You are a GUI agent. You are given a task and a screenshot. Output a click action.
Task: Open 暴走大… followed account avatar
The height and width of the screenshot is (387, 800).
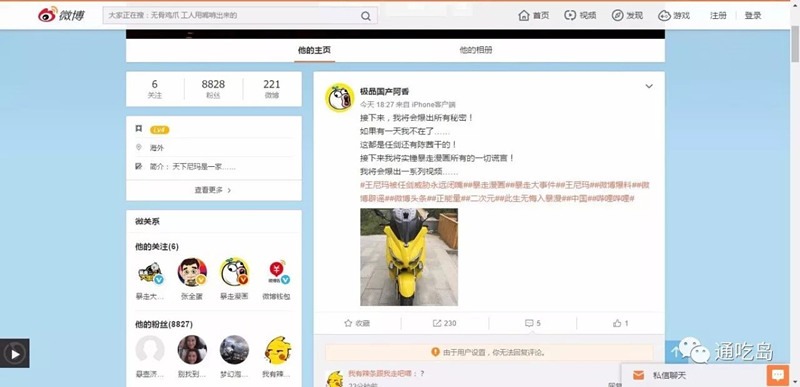coord(150,272)
